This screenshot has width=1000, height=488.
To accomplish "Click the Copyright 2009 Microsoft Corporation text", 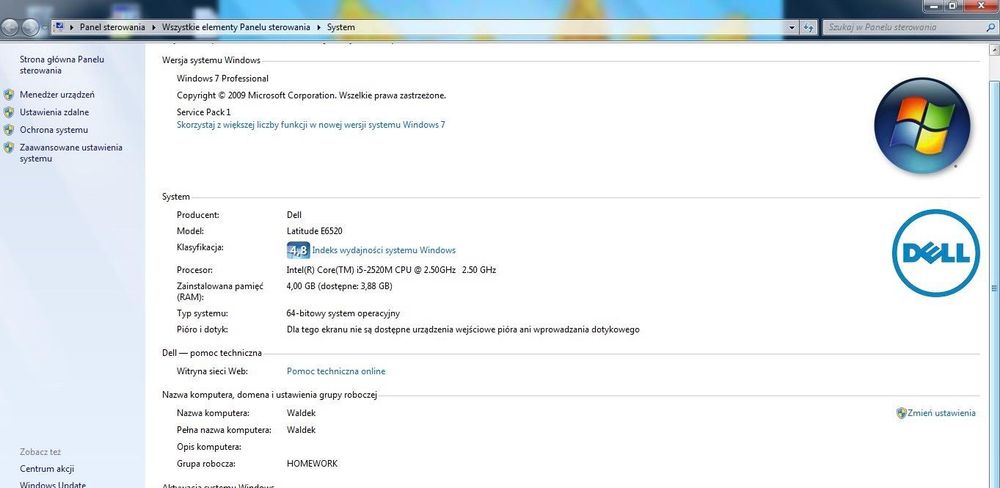I will click(x=311, y=96).
